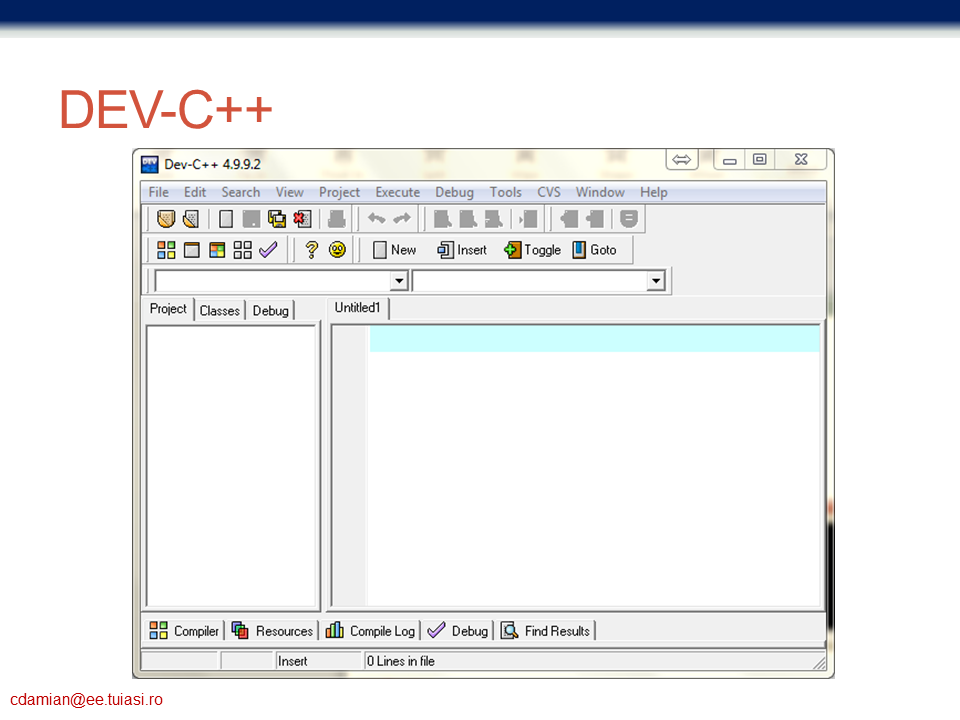Image resolution: width=960 pixels, height=720 pixels.
Task: Switch to the Classes tab
Action: pyautogui.click(x=219, y=310)
